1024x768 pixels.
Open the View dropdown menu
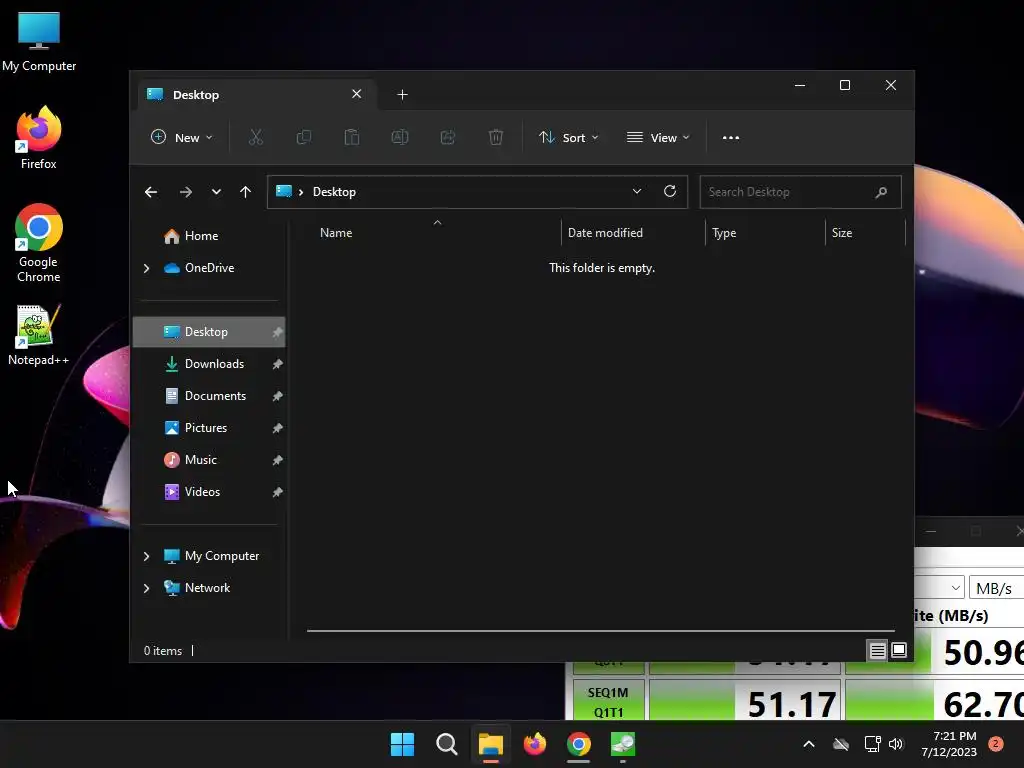coord(658,137)
